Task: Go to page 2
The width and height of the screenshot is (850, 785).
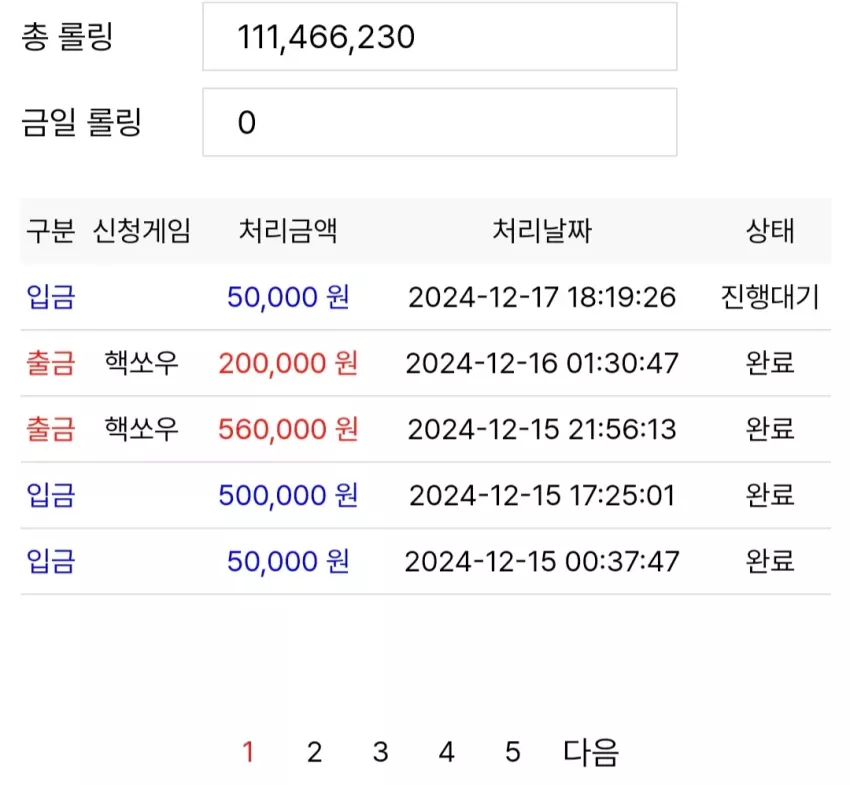Action: 314,752
